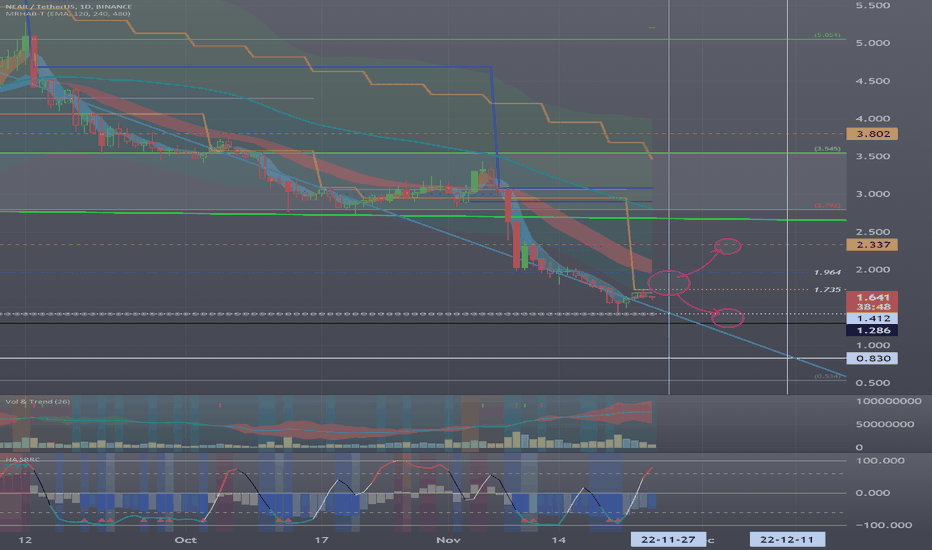
Task: Select the dark 1.286 price label
Action: tap(872, 331)
